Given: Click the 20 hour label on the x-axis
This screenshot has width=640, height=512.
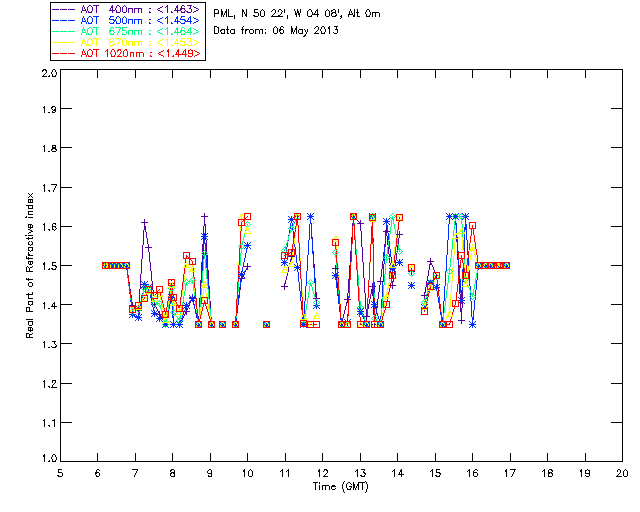Looking at the screenshot, I should point(622,473).
